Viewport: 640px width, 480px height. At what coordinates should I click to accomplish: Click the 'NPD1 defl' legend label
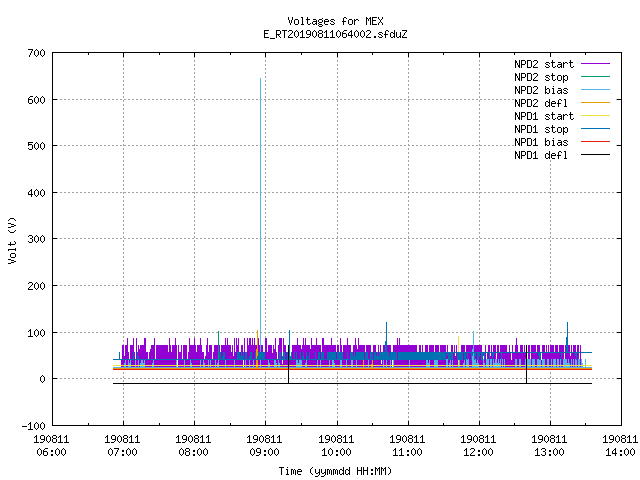(x=541, y=155)
